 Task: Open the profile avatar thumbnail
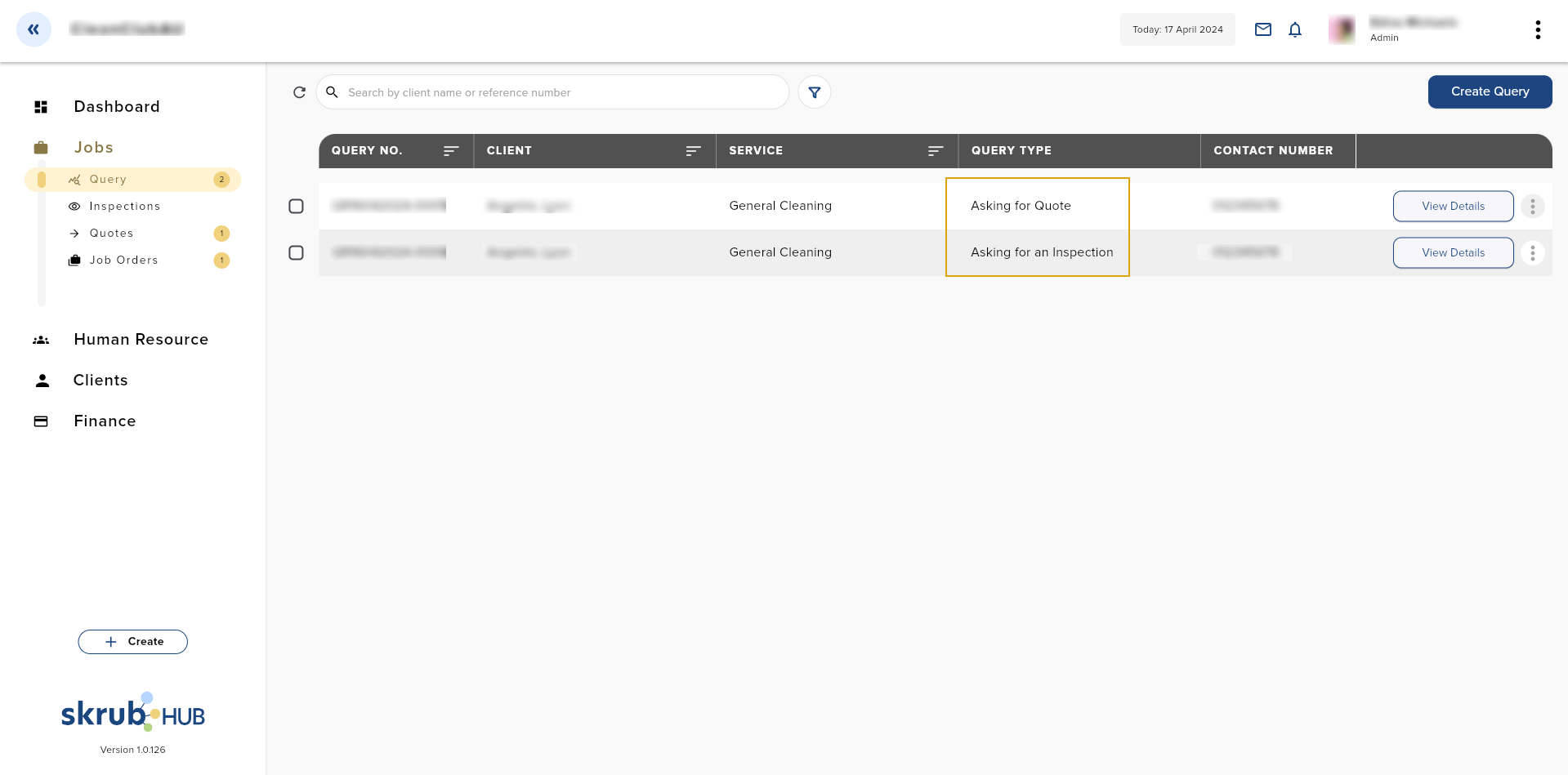tap(1341, 29)
